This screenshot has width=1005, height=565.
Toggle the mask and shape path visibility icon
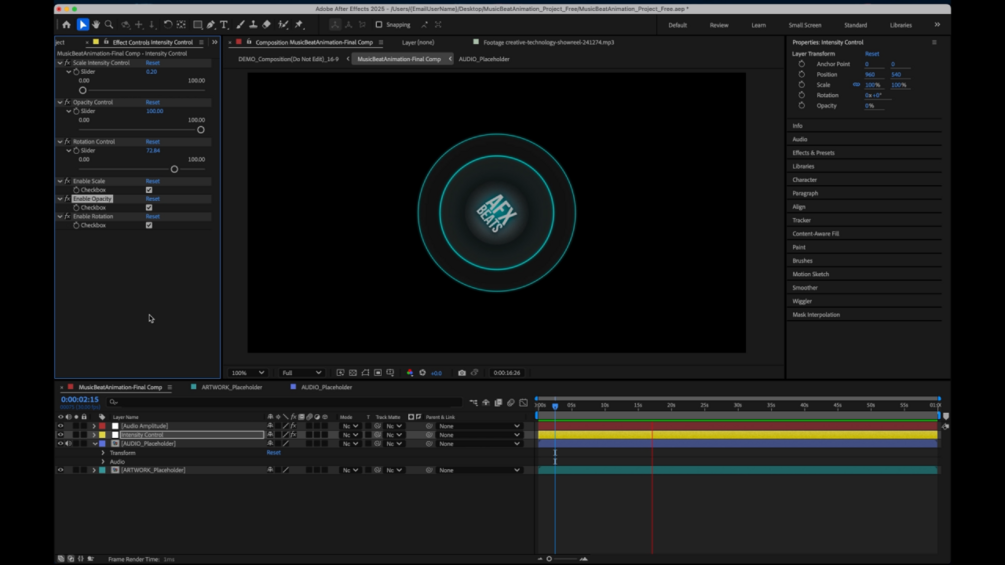pyautogui.click(x=365, y=373)
